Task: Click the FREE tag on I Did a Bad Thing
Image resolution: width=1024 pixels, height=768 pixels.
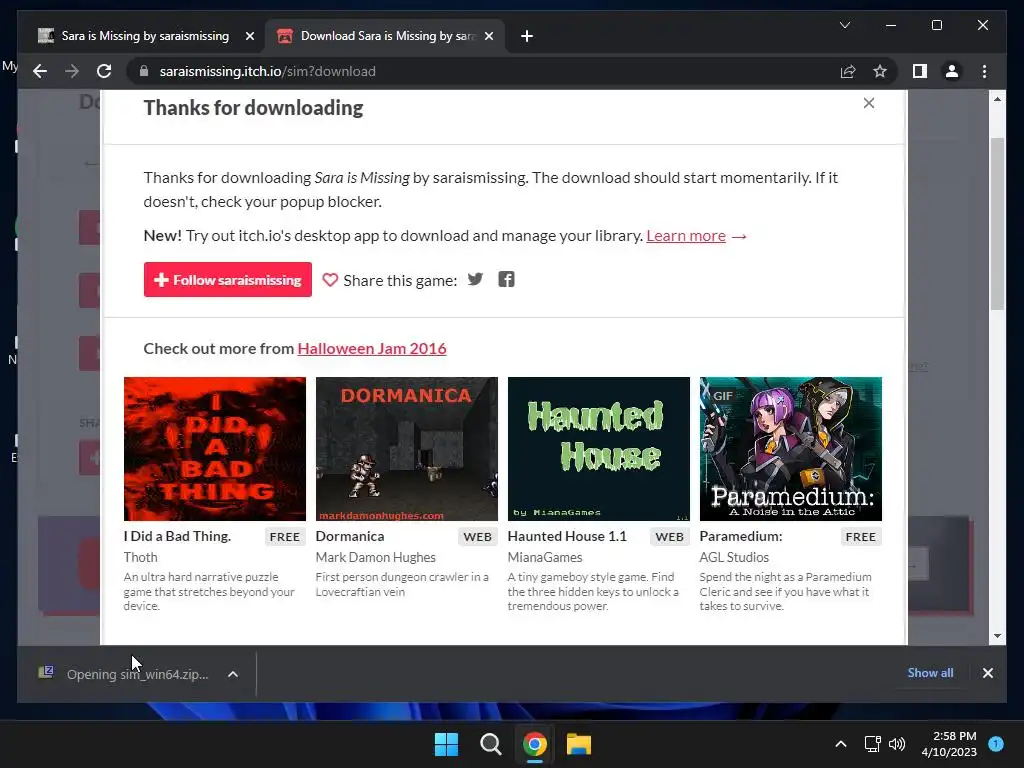Action: 285,537
